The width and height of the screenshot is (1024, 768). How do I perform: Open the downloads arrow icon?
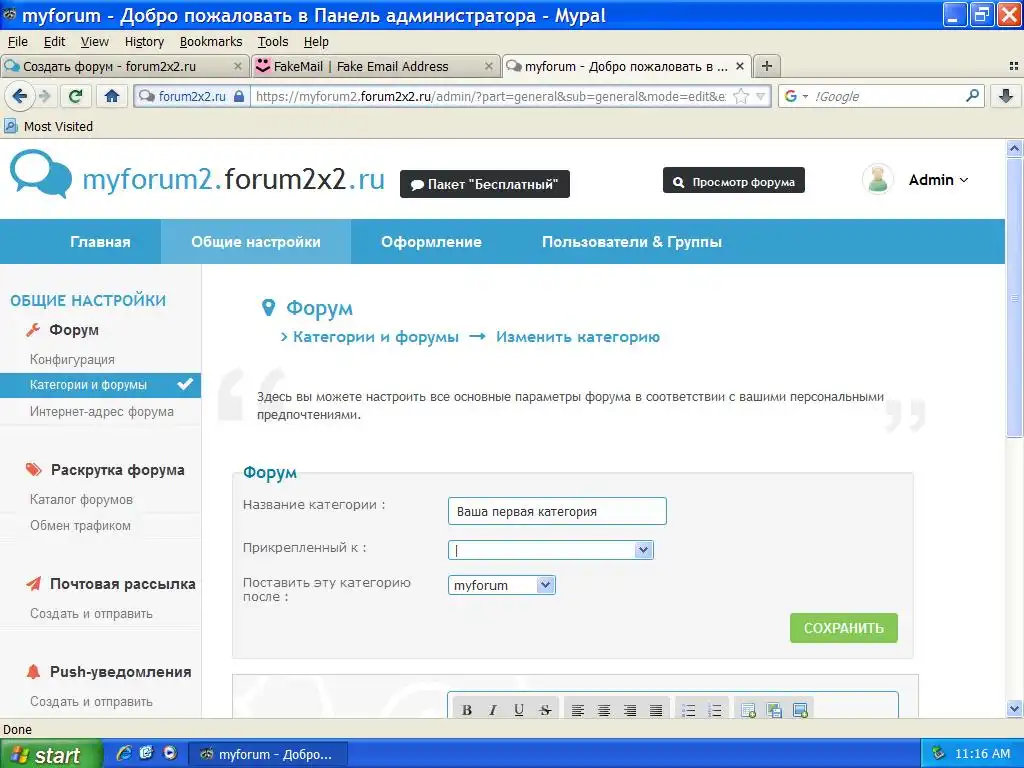click(1006, 96)
